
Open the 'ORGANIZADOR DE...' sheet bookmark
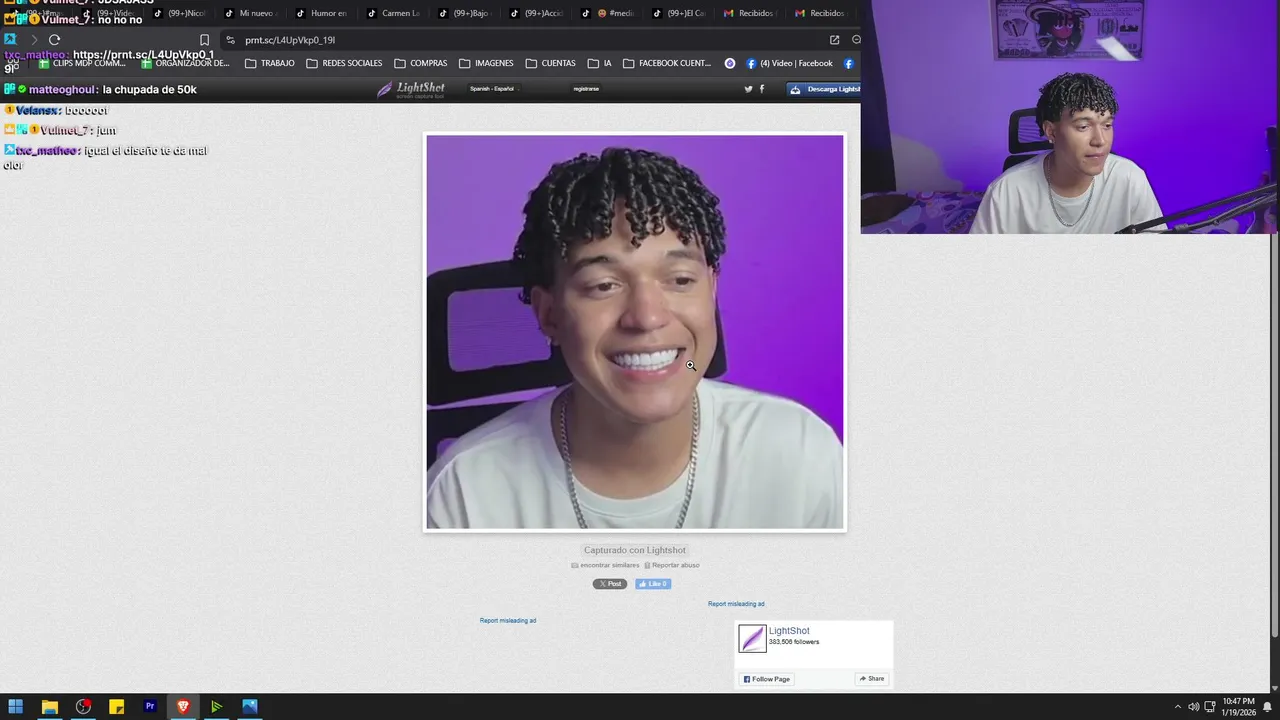click(x=185, y=63)
